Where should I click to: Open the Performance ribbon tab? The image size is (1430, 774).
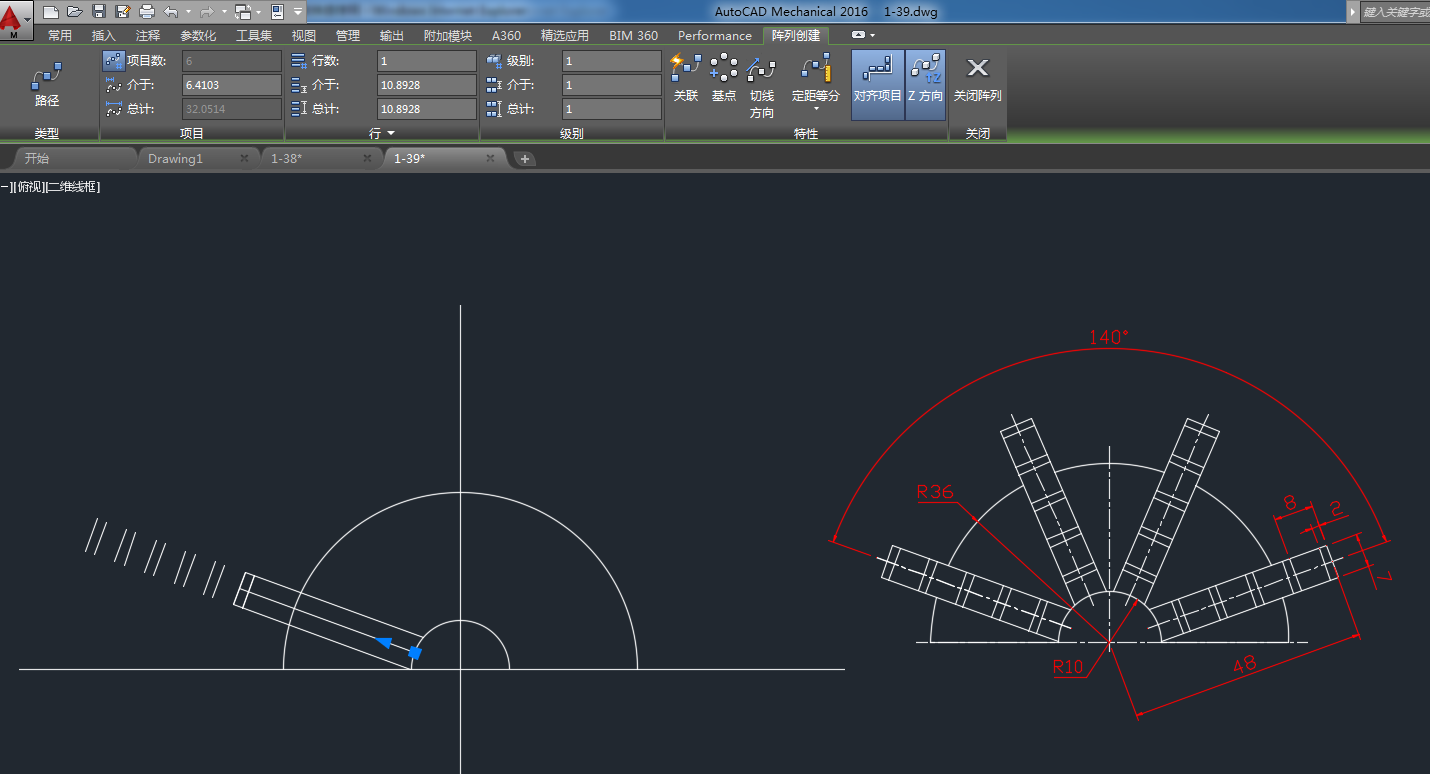(x=715, y=35)
